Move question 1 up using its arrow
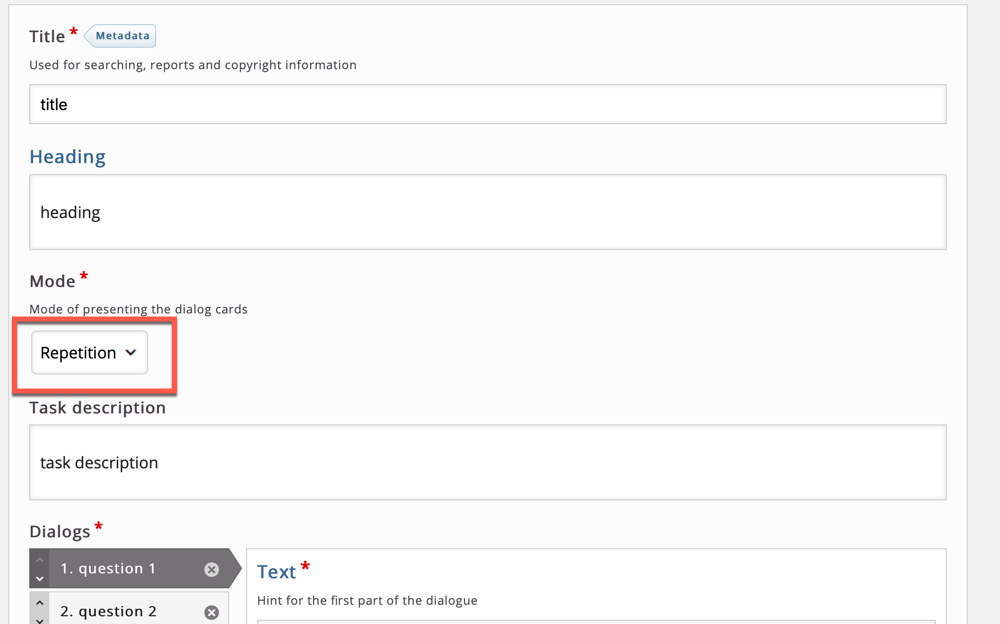 tap(40, 560)
